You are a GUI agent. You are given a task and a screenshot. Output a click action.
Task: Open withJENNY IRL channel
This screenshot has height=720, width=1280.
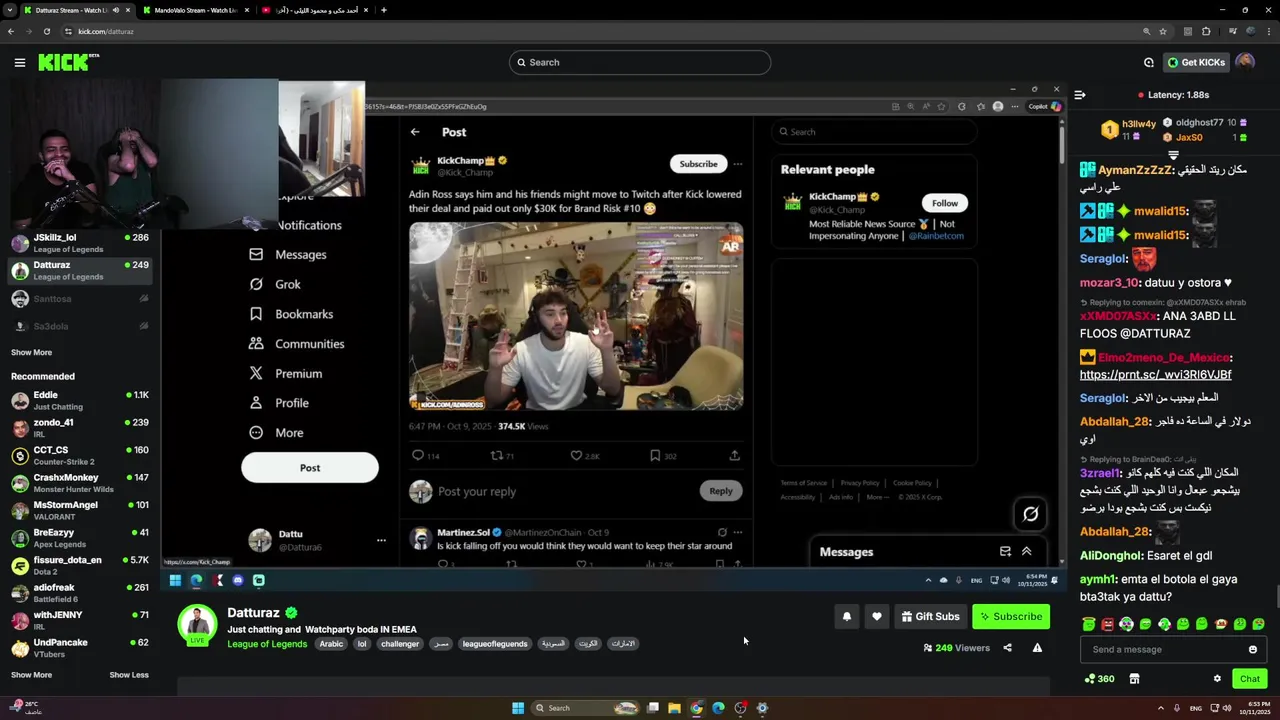point(80,620)
